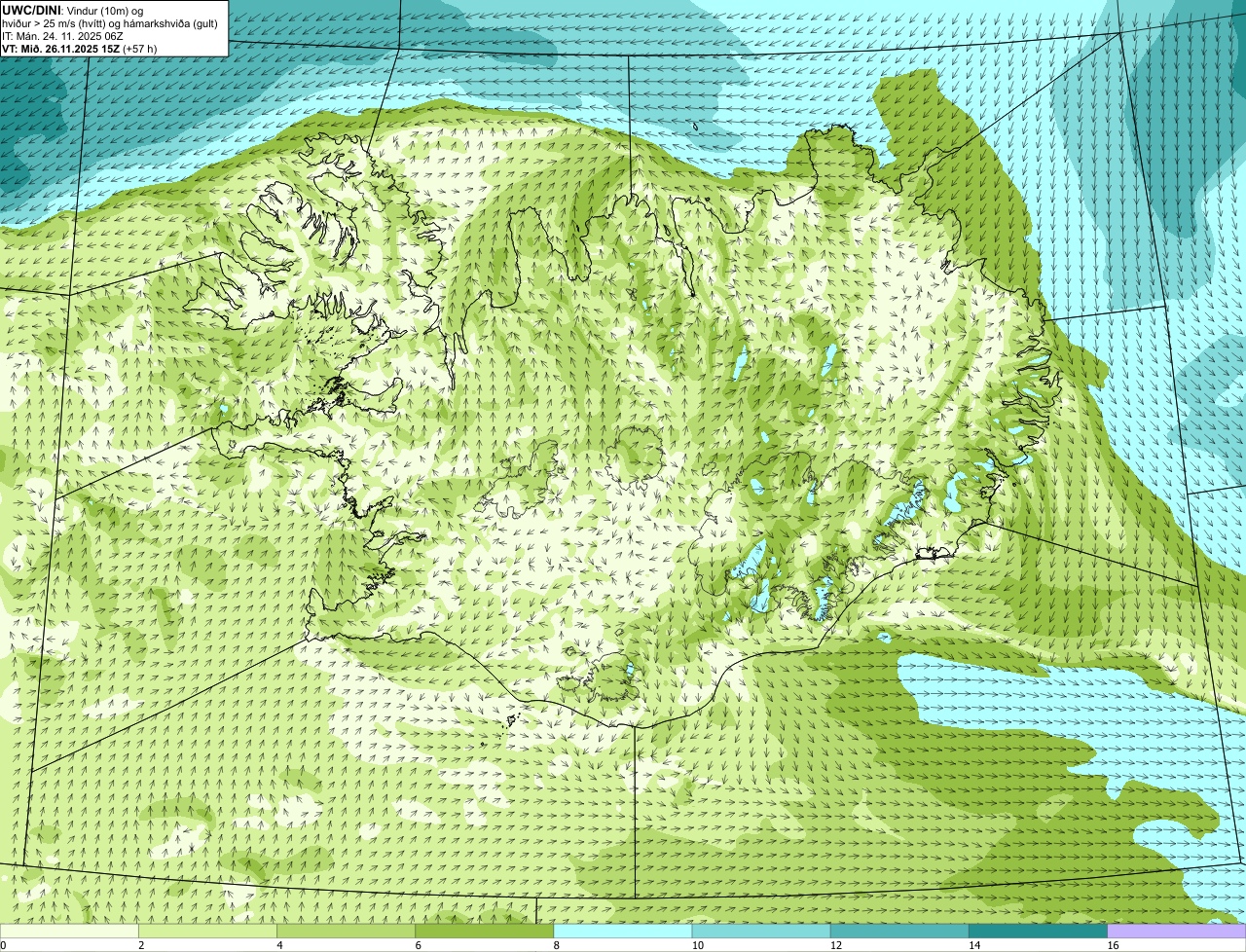Click the light cyan 8–10 legend swatch
This screenshot has height=952, width=1246.
623,931
